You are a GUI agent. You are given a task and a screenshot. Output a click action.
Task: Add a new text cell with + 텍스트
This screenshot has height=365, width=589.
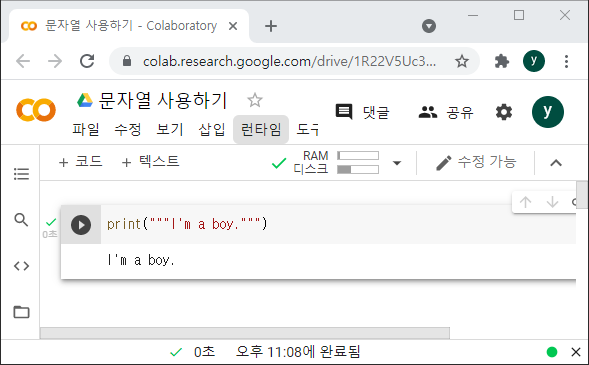(150, 162)
